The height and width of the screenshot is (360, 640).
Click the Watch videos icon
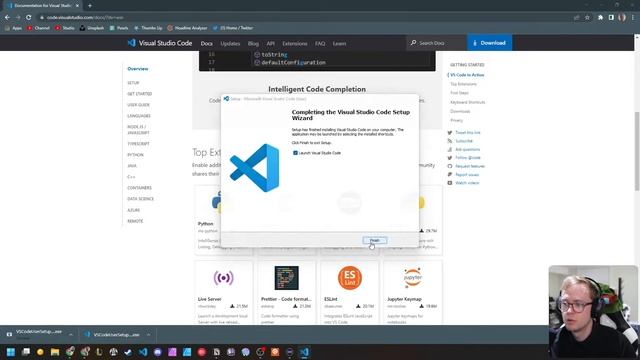[x=450, y=183]
